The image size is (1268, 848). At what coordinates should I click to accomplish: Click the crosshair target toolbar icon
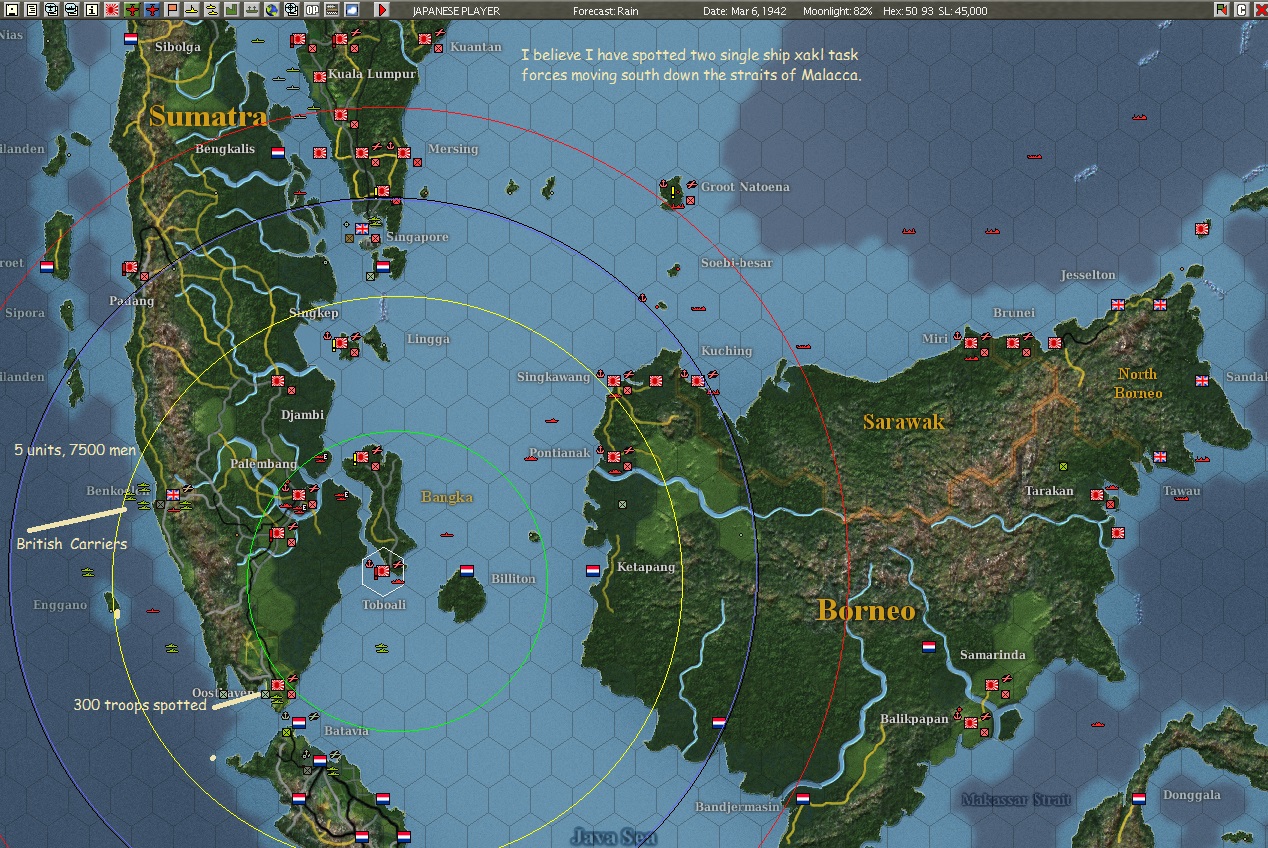click(291, 10)
